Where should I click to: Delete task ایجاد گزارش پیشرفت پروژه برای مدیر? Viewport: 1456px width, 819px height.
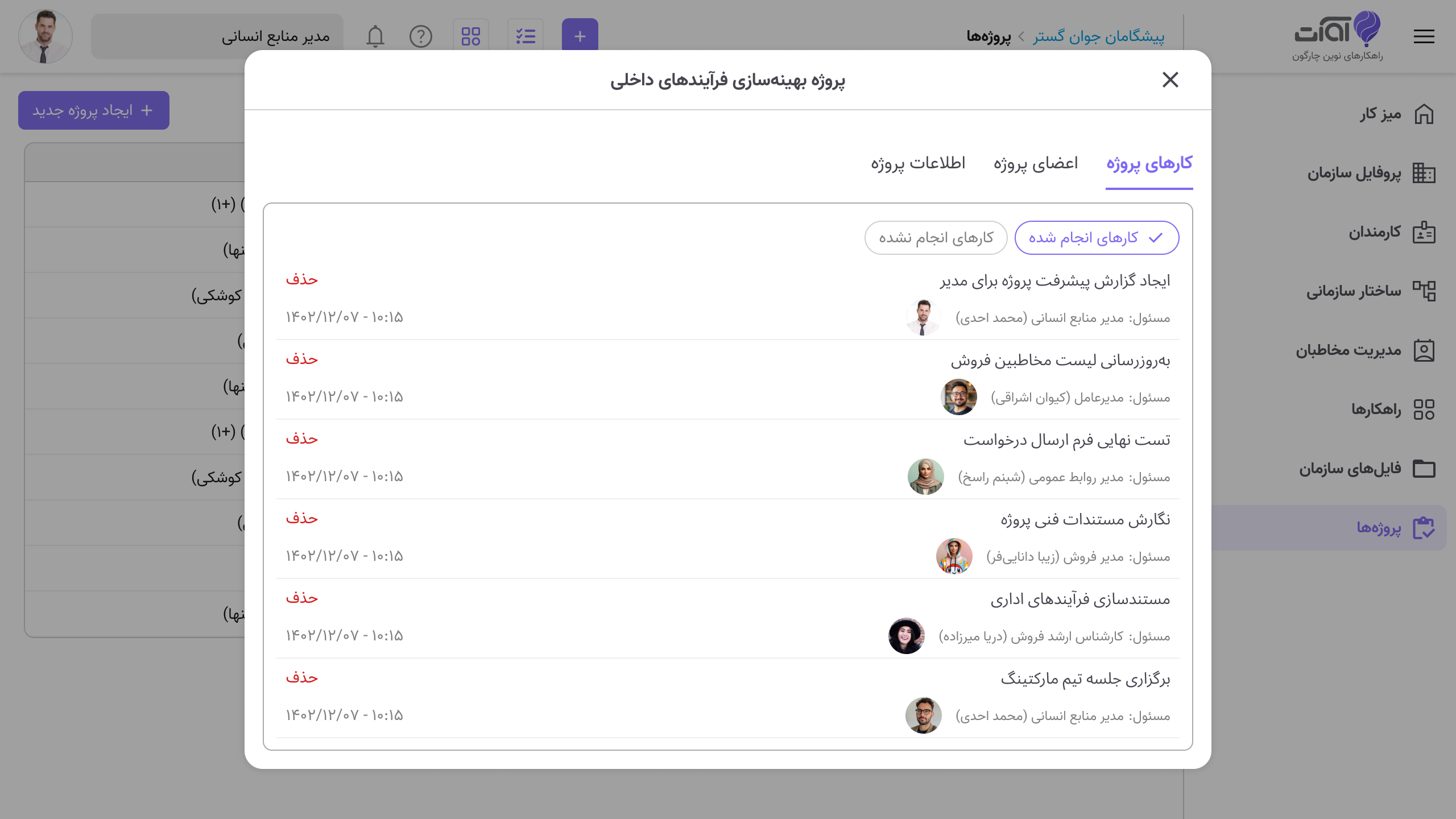(x=302, y=279)
